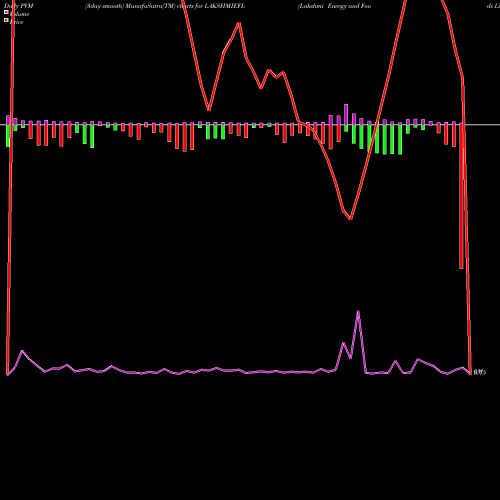The image size is (500, 500).
Task: Click the 'Volume' legend label
Action: click(x=19, y=14)
